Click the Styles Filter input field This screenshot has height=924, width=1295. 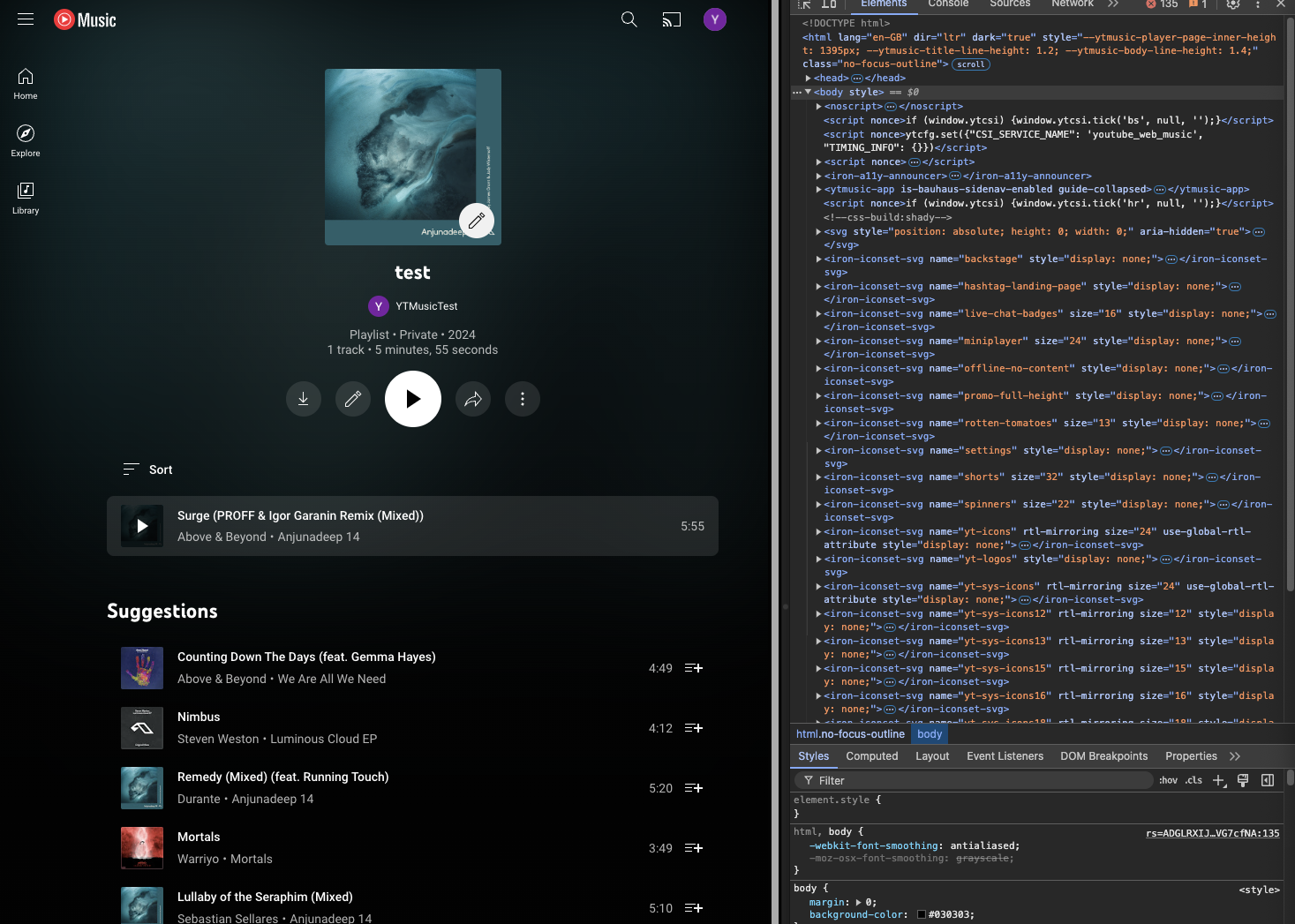(980, 780)
